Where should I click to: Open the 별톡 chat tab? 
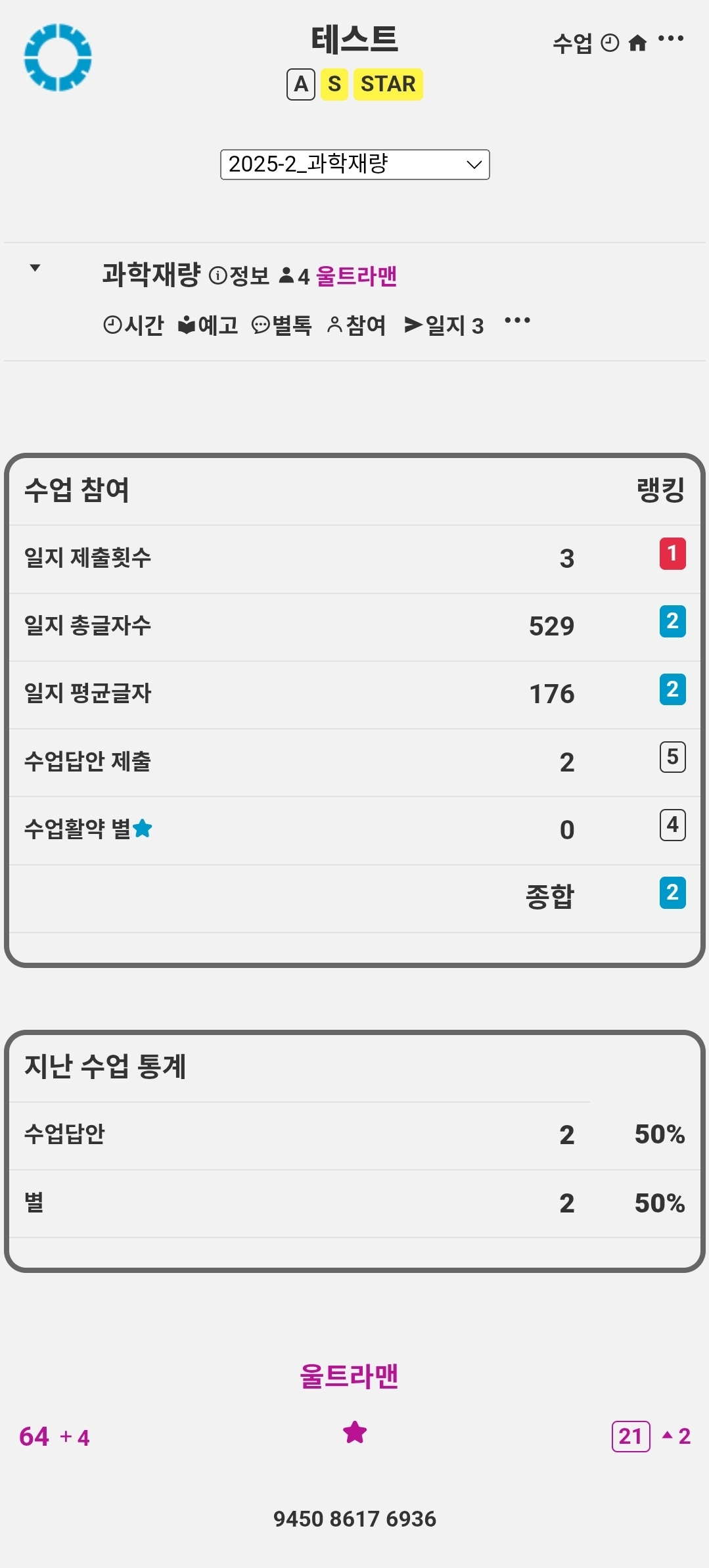pos(282,325)
